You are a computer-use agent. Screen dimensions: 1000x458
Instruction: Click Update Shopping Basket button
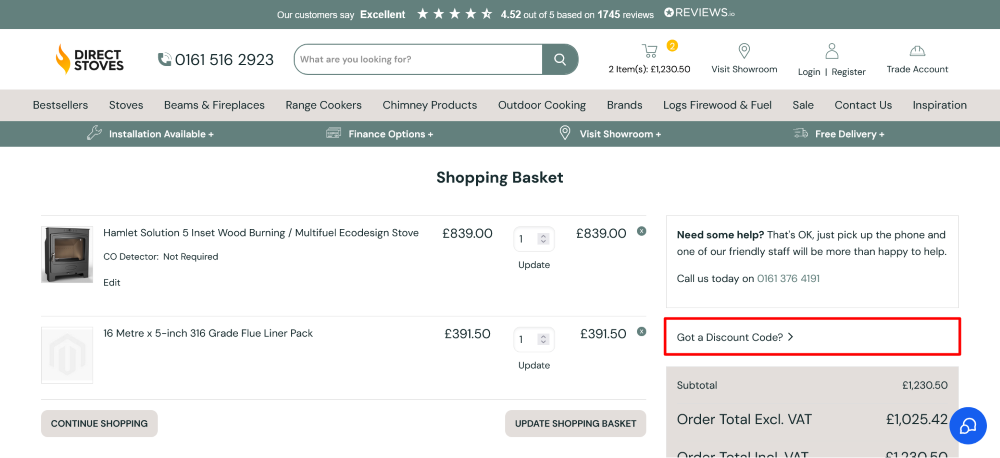pyautogui.click(x=575, y=424)
